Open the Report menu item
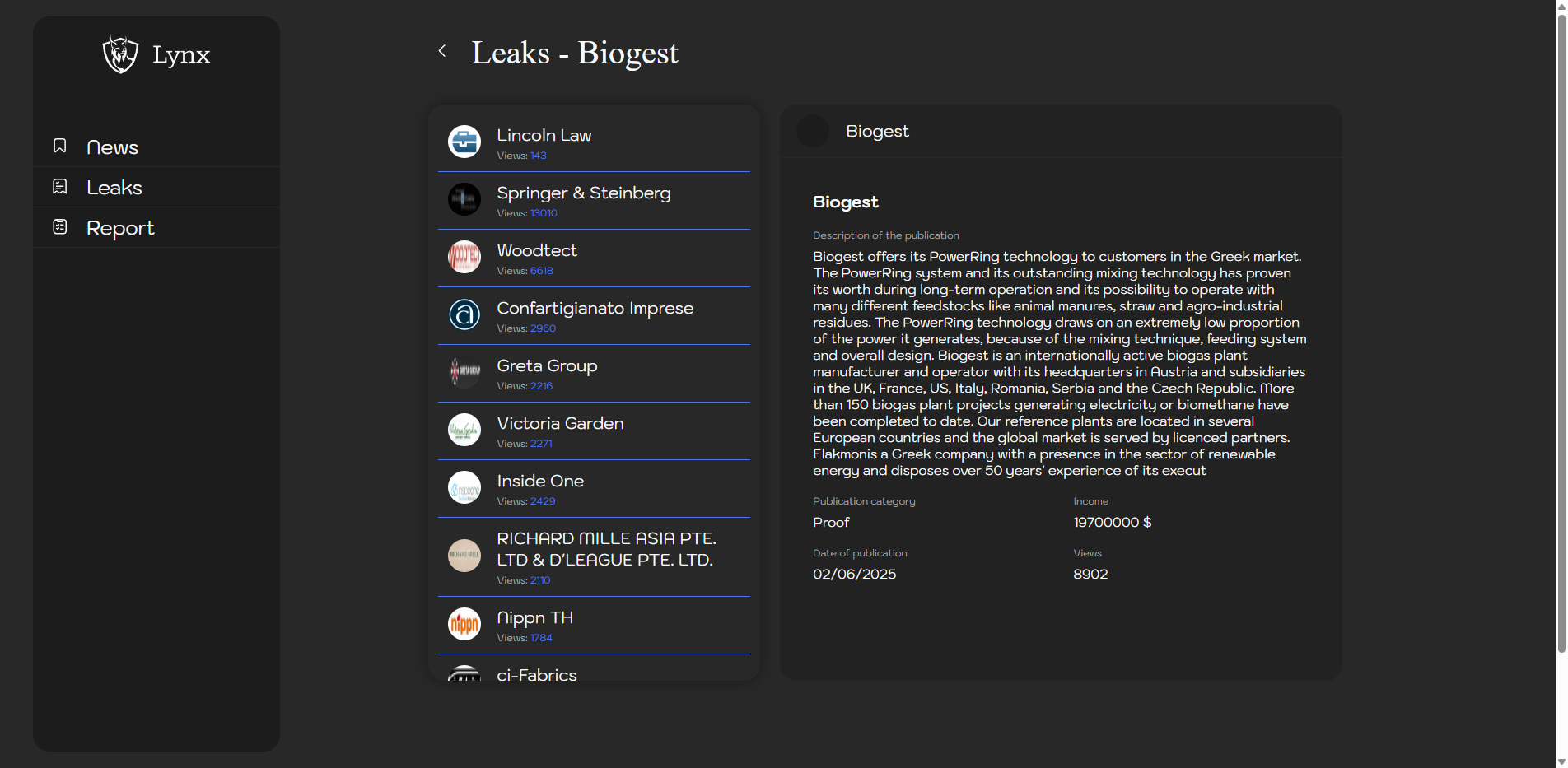Screen dimensions: 1568x768 point(120,228)
